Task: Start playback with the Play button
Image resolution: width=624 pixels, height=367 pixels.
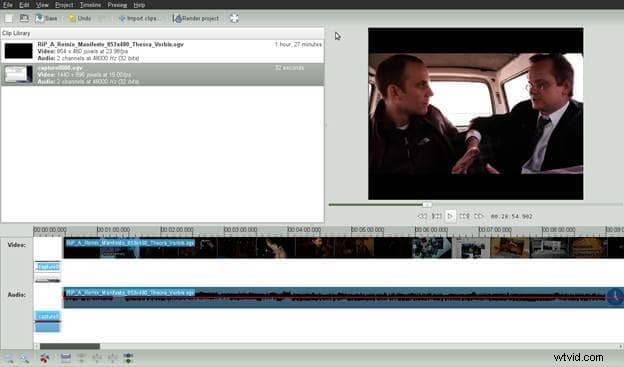Action: 450,216
